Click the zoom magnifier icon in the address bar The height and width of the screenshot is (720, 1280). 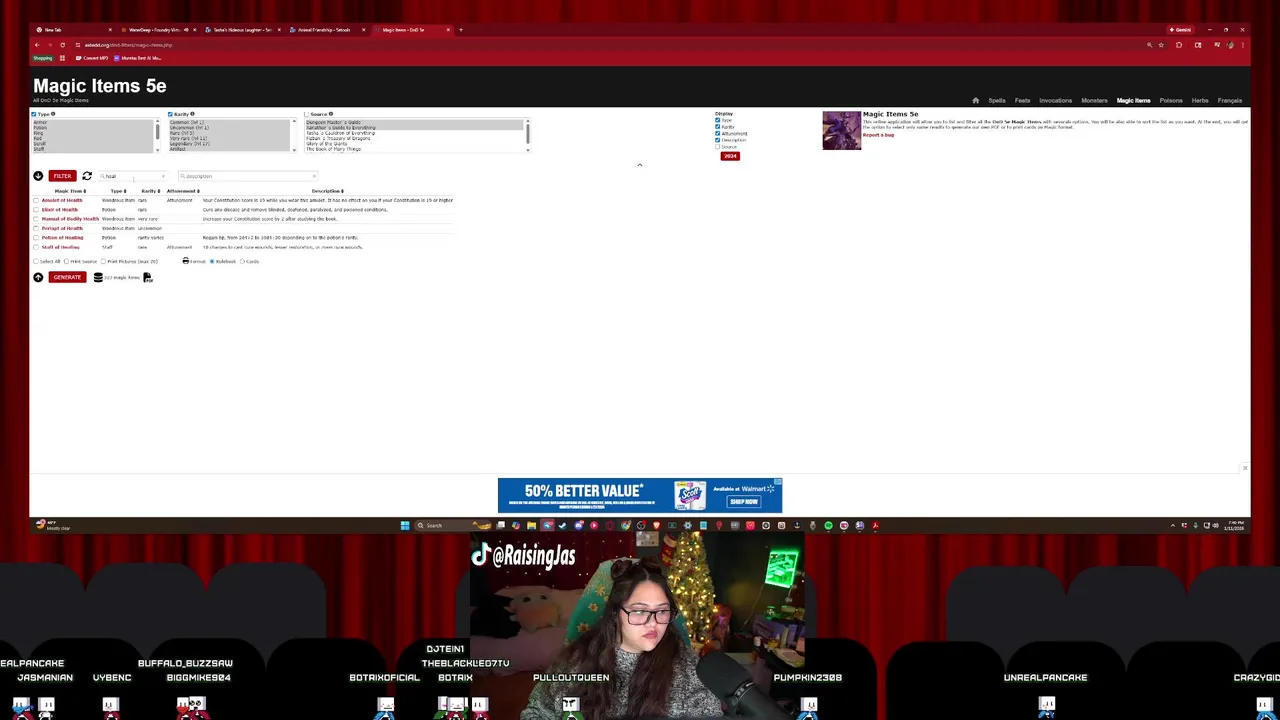(x=1149, y=45)
